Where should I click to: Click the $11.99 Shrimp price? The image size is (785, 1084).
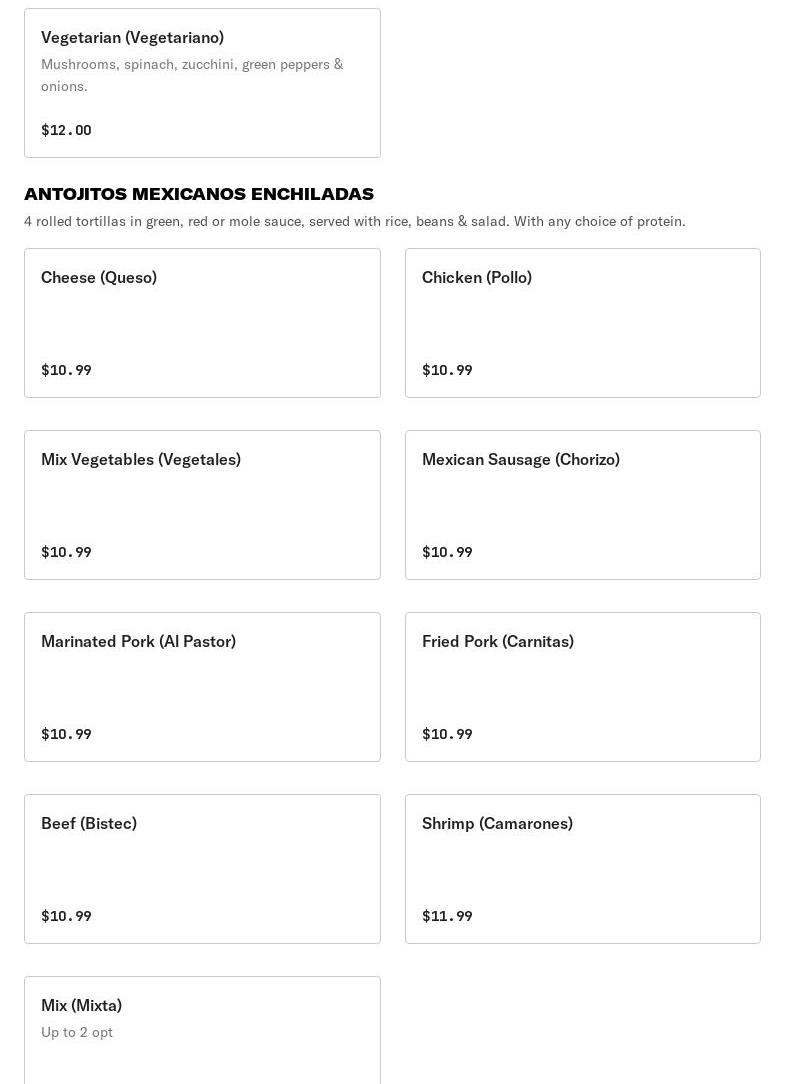tap(447, 916)
